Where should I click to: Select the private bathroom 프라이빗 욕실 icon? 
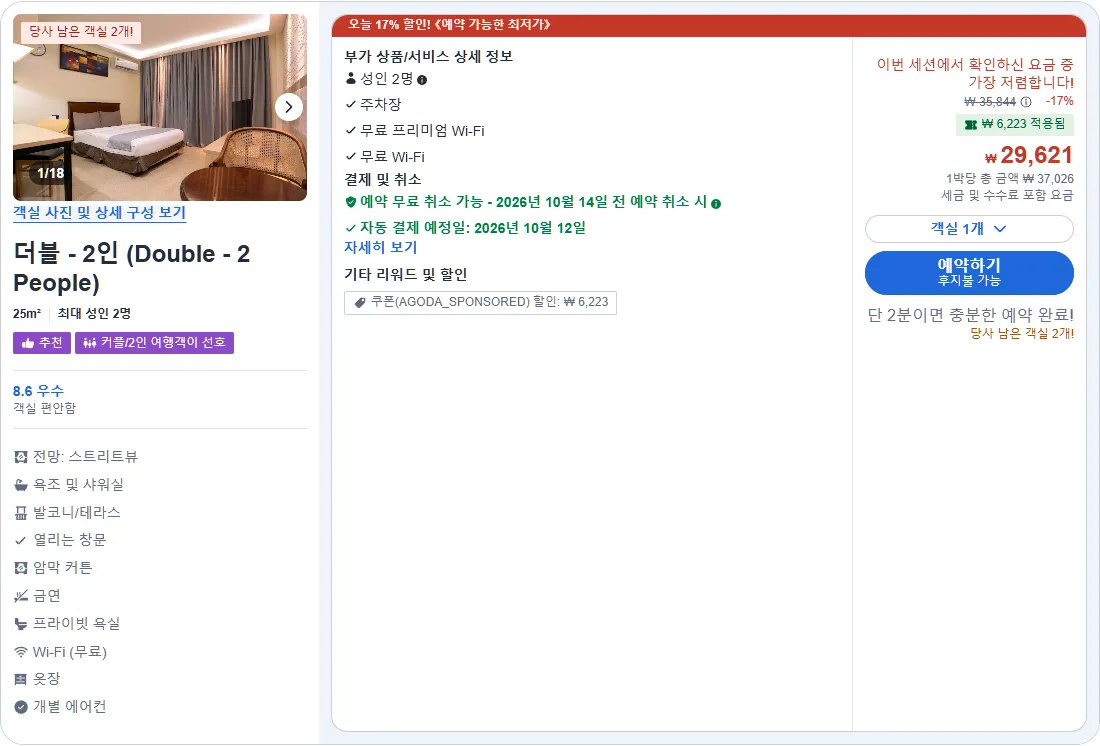click(x=21, y=624)
